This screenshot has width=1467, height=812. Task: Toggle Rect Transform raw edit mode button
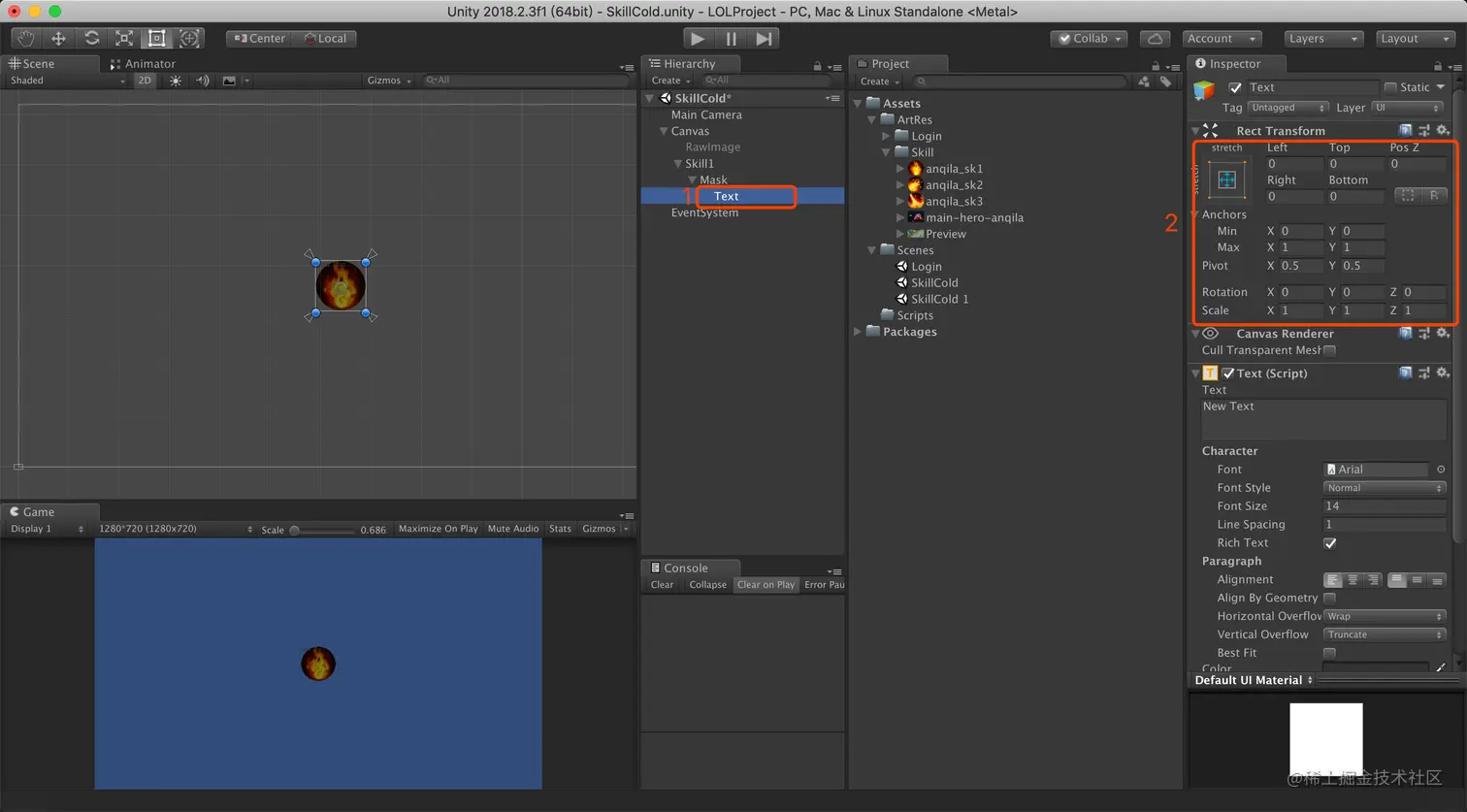1434,195
